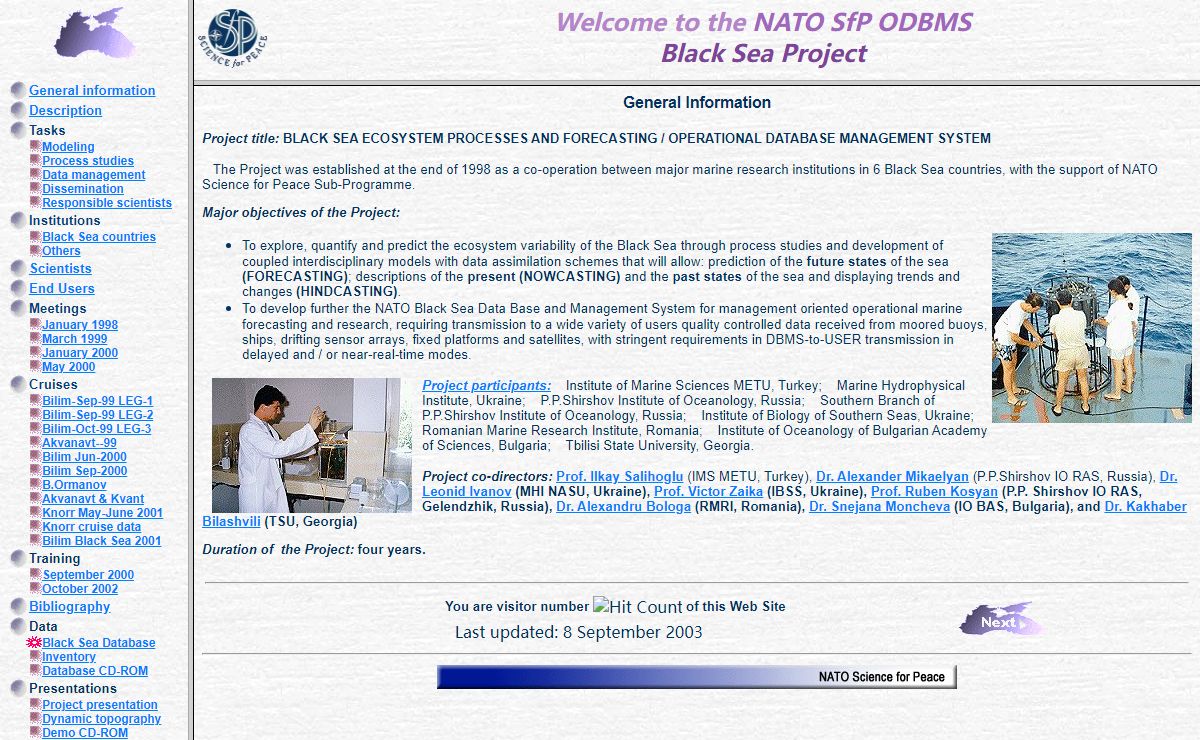Open Black Sea Database link
Viewport: 1200px width, 740px height.
point(99,643)
